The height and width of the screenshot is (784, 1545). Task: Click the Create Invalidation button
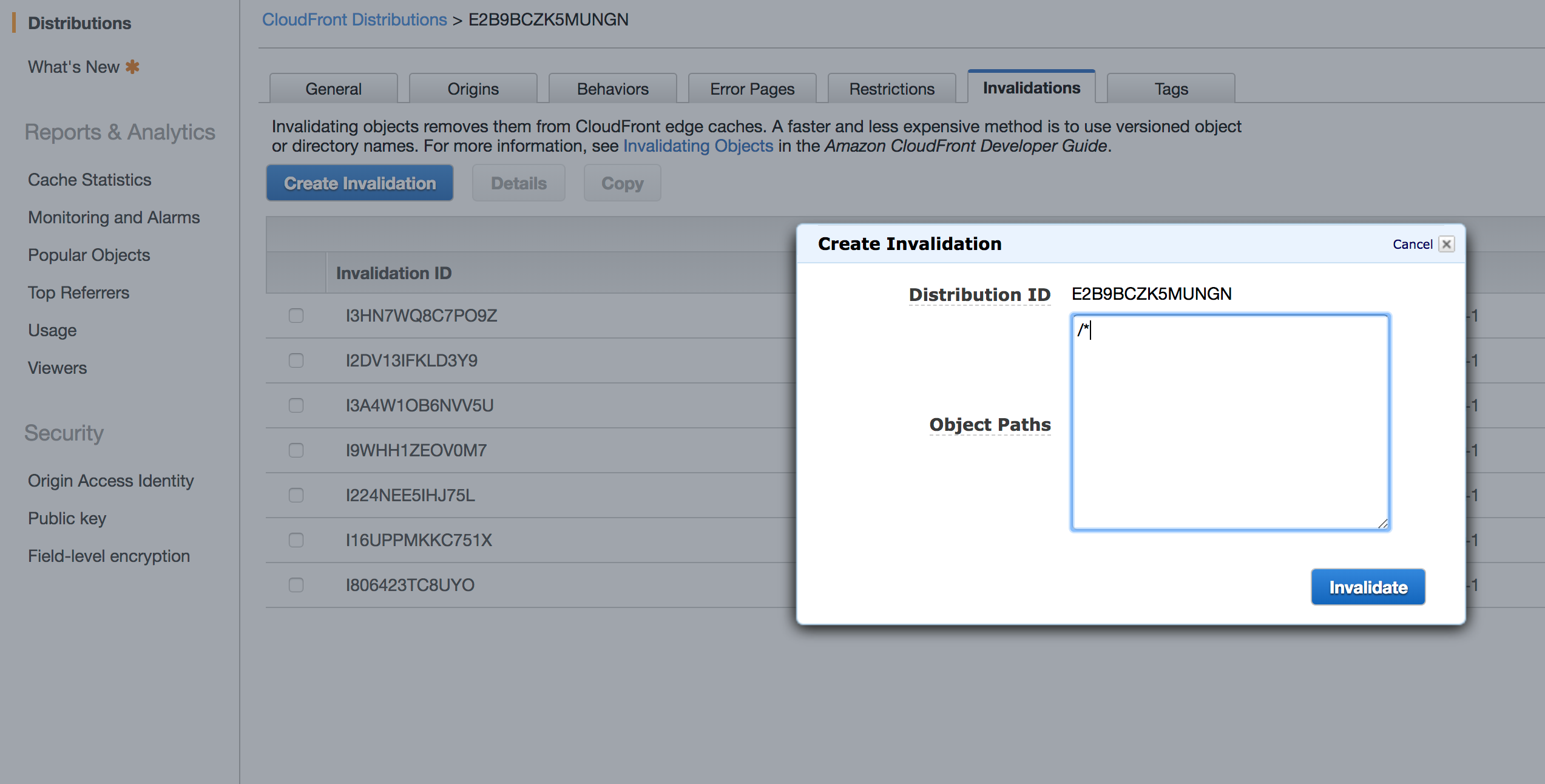click(x=360, y=183)
